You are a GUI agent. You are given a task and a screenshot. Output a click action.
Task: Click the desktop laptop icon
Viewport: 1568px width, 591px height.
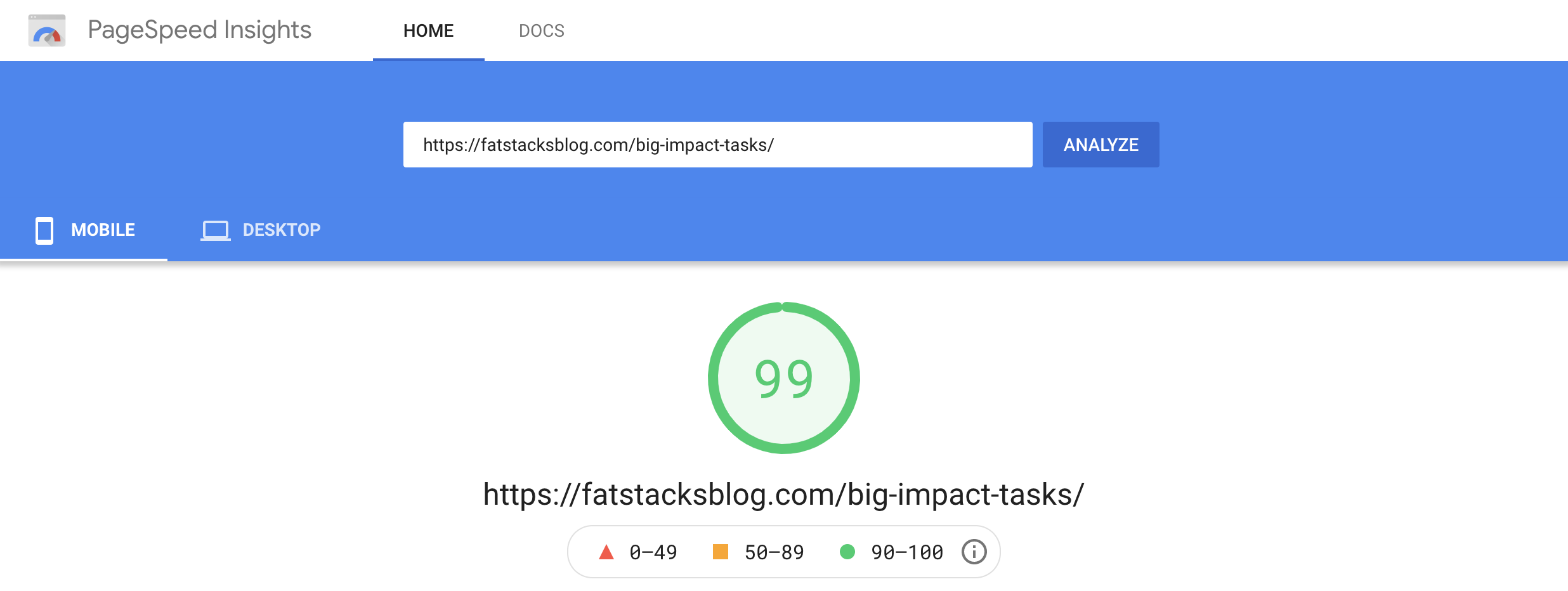pos(216,230)
